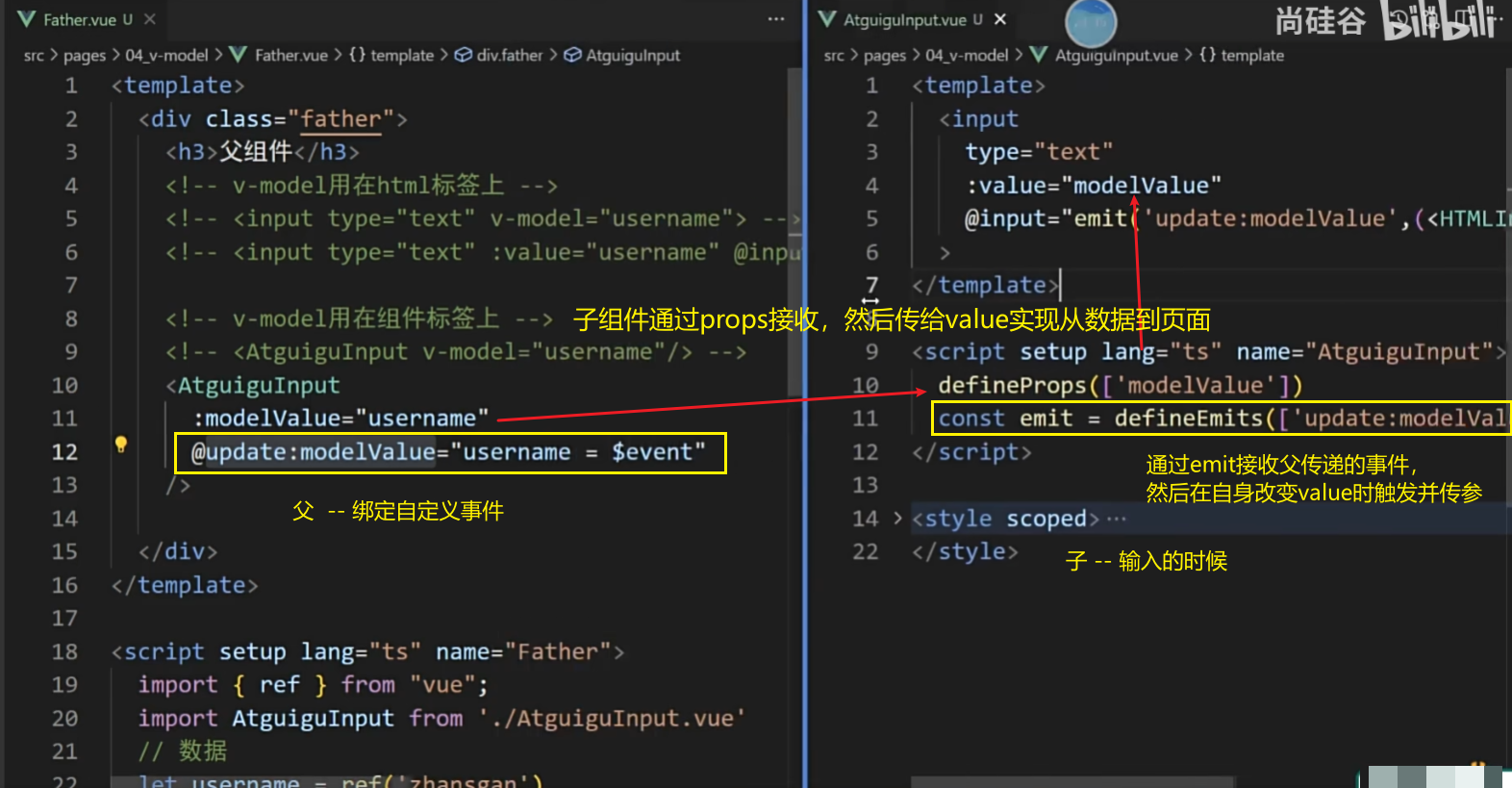Click line number 18 in Father.vue gutter
The width and height of the screenshot is (1512, 788).
coord(64,651)
